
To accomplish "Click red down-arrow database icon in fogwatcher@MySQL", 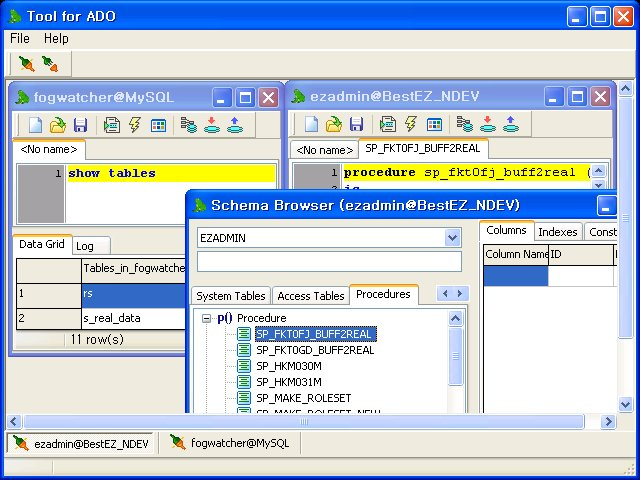I will [x=212, y=125].
